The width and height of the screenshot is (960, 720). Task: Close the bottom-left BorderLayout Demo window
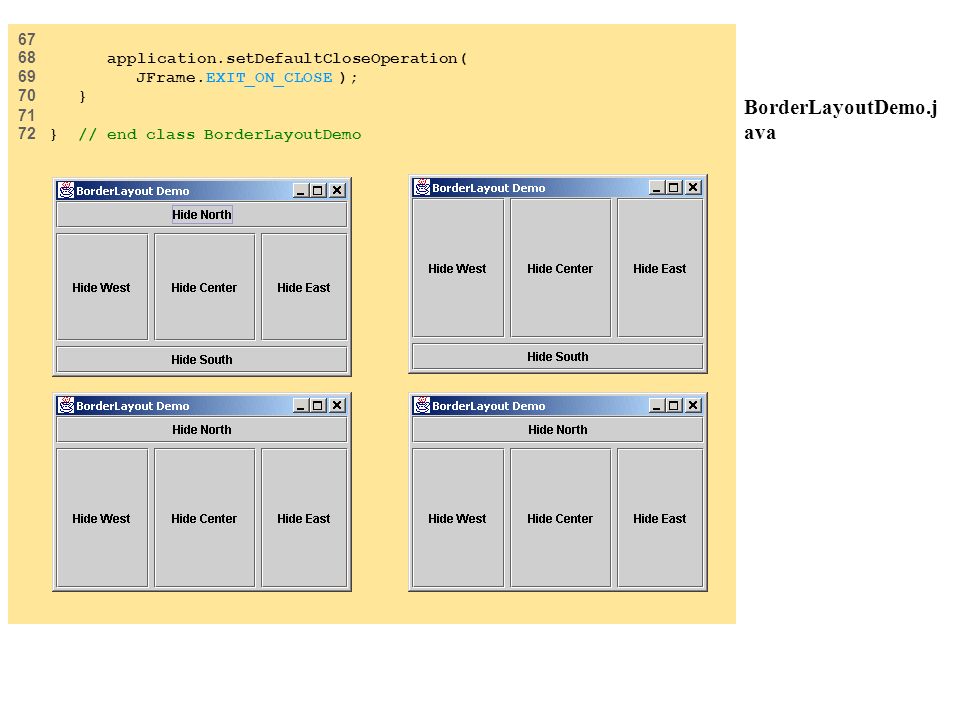click(337, 405)
